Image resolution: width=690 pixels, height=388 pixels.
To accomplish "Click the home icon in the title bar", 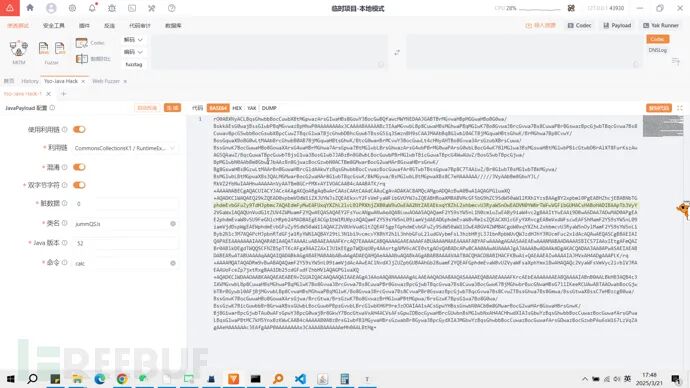I will pos(30,7).
